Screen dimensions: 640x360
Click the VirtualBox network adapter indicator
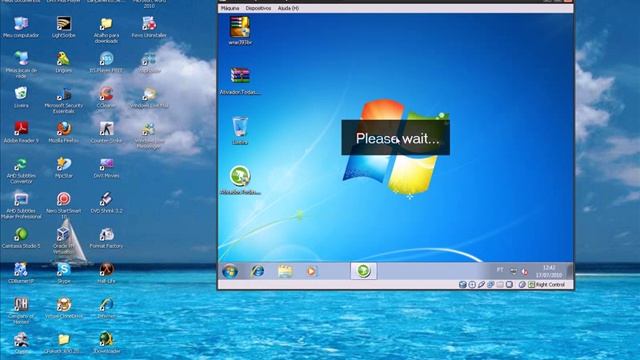tap(491, 284)
